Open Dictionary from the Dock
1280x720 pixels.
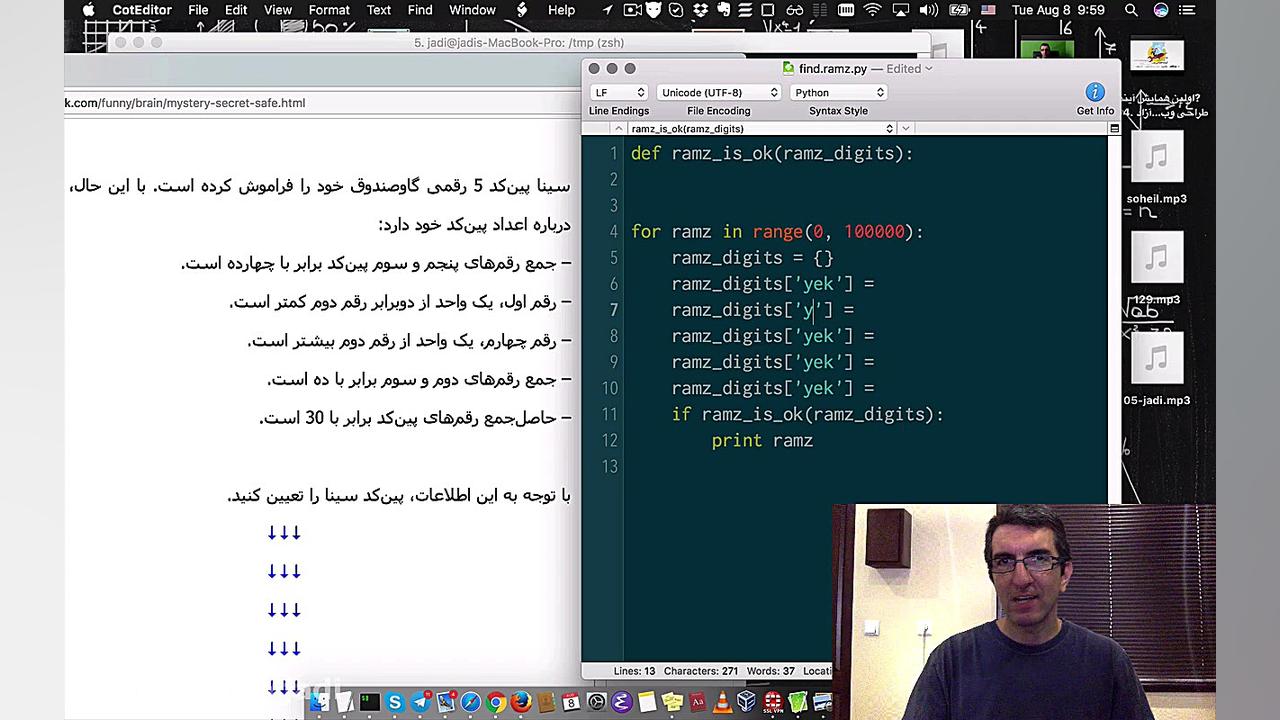coord(697,702)
